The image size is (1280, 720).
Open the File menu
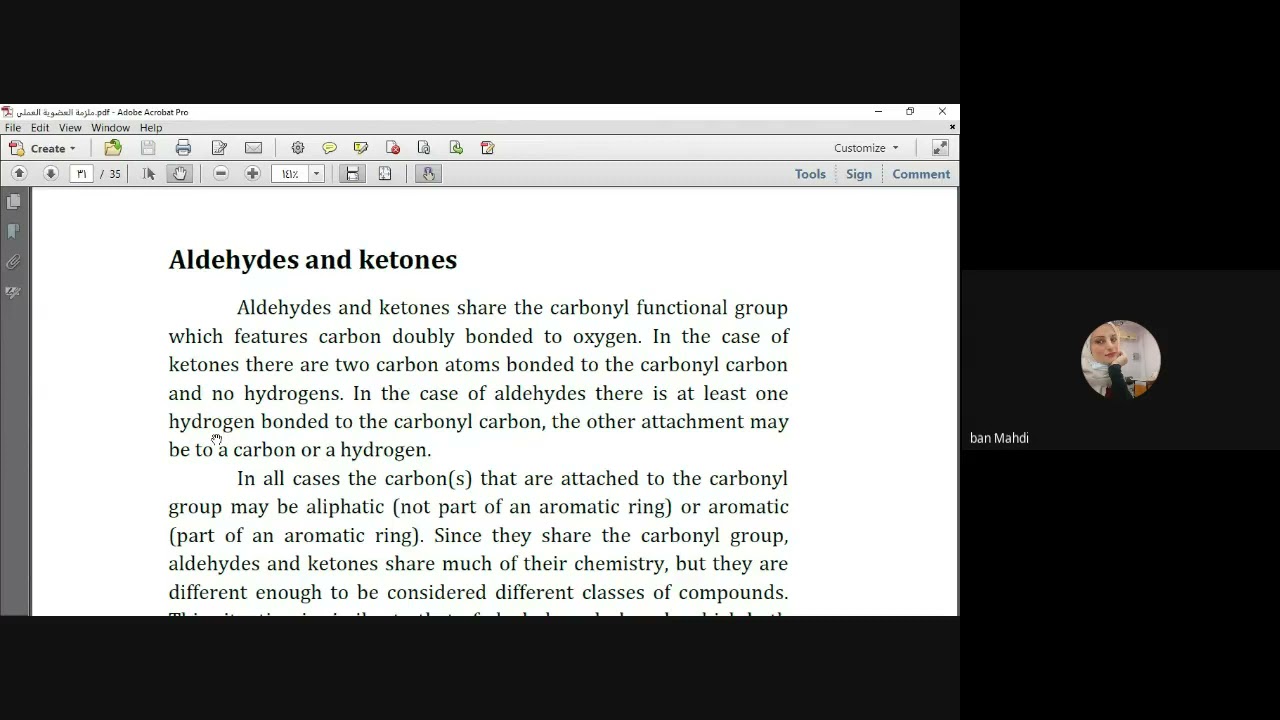click(13, 128)
